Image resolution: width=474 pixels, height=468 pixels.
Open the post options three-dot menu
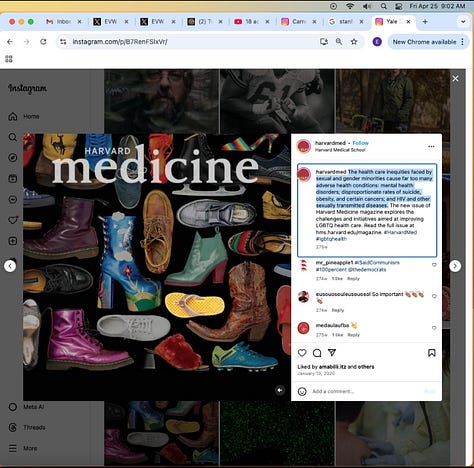click(x=431, y=146)
